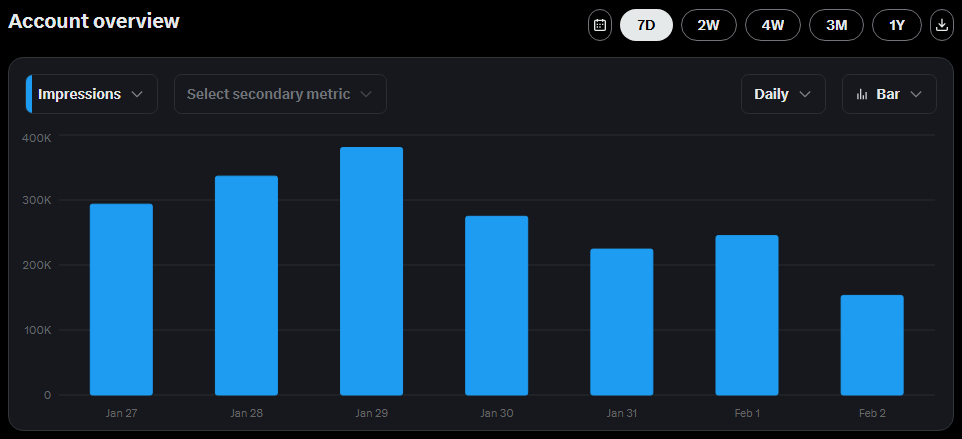
Task: Open the Select secondary metric dropdown
Action: point(280,94)
